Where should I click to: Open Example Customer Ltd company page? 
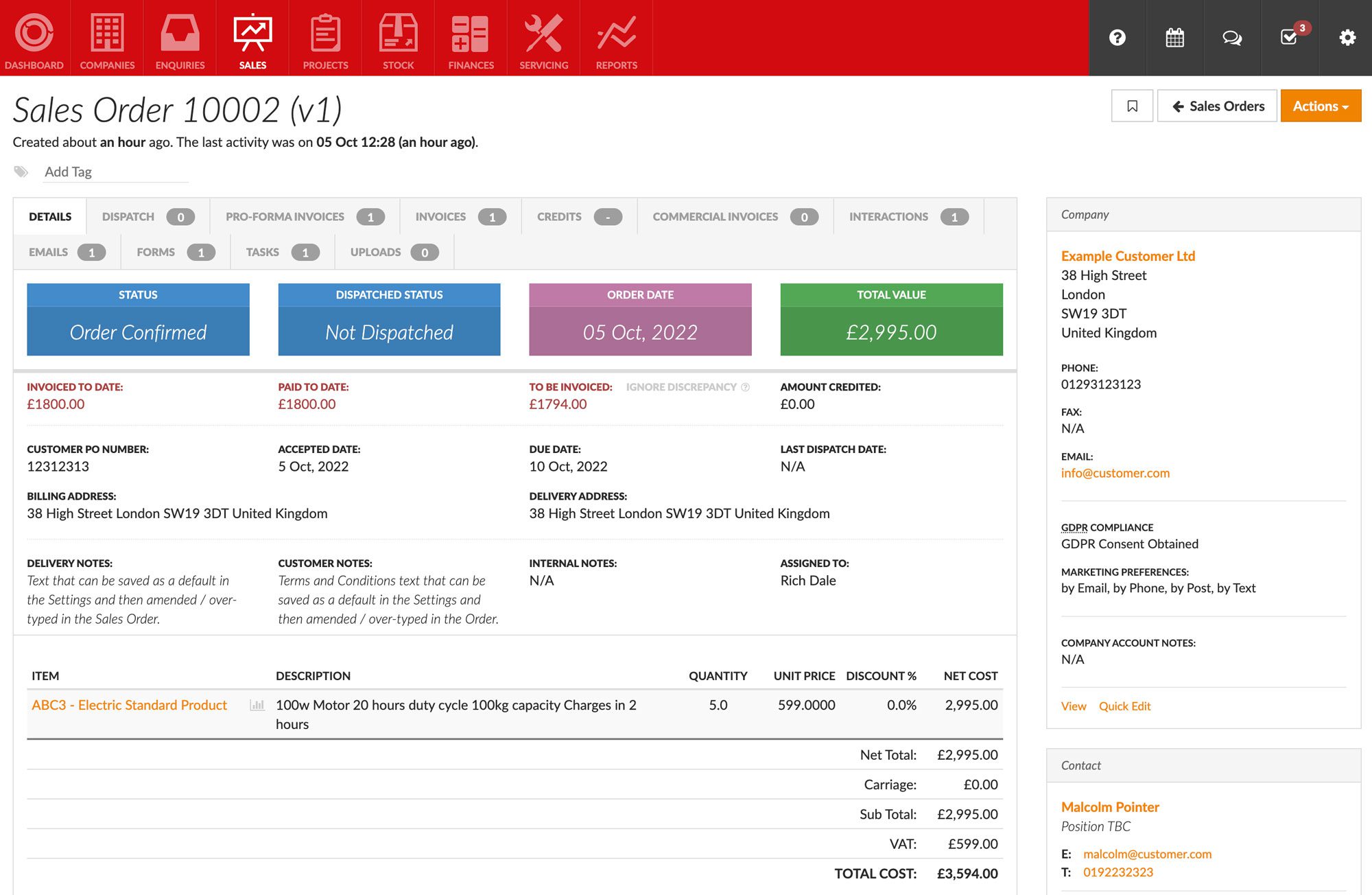(x=1128, y=255)
